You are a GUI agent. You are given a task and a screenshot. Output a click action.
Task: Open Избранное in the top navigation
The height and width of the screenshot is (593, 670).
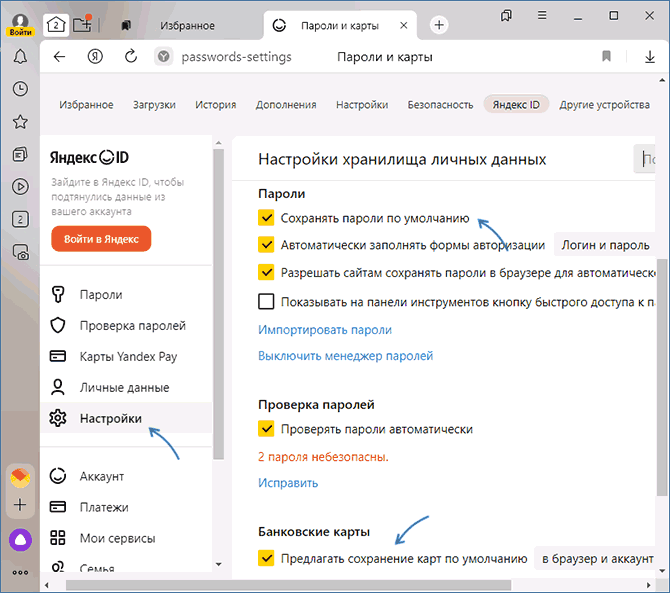(86, 105)
